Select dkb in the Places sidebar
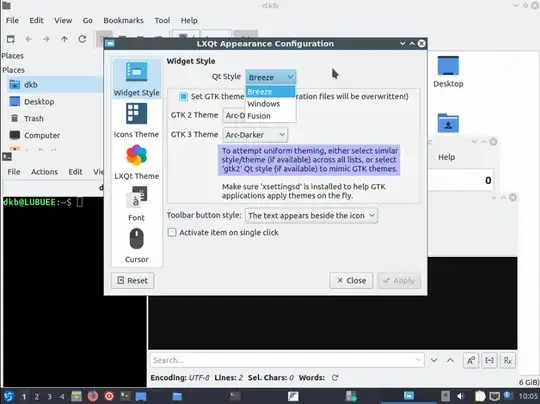 [x=54, y=84]
